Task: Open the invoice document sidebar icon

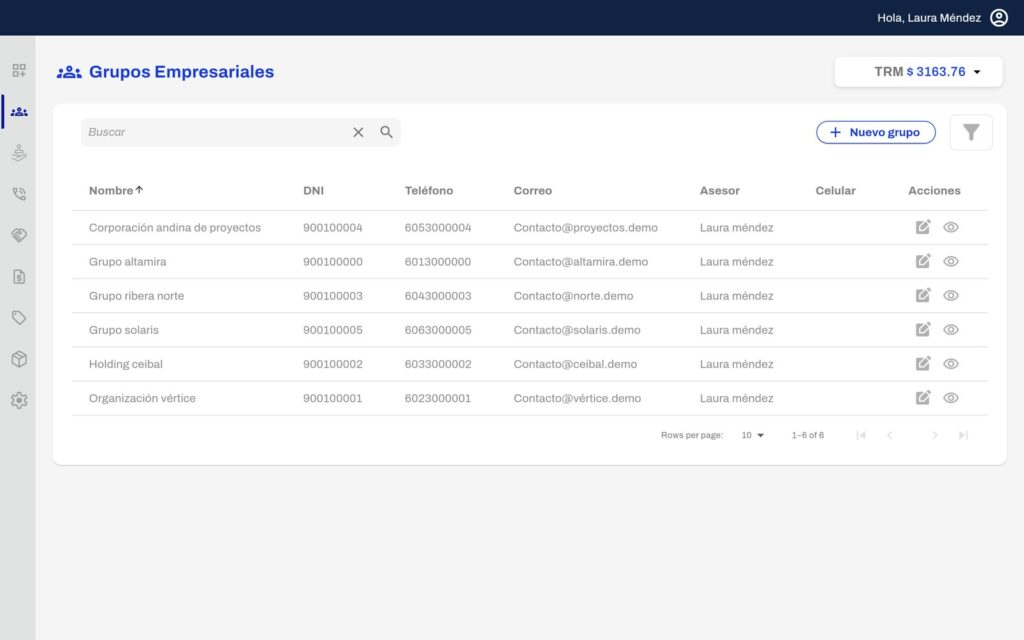Action: (x=19, y=276)
